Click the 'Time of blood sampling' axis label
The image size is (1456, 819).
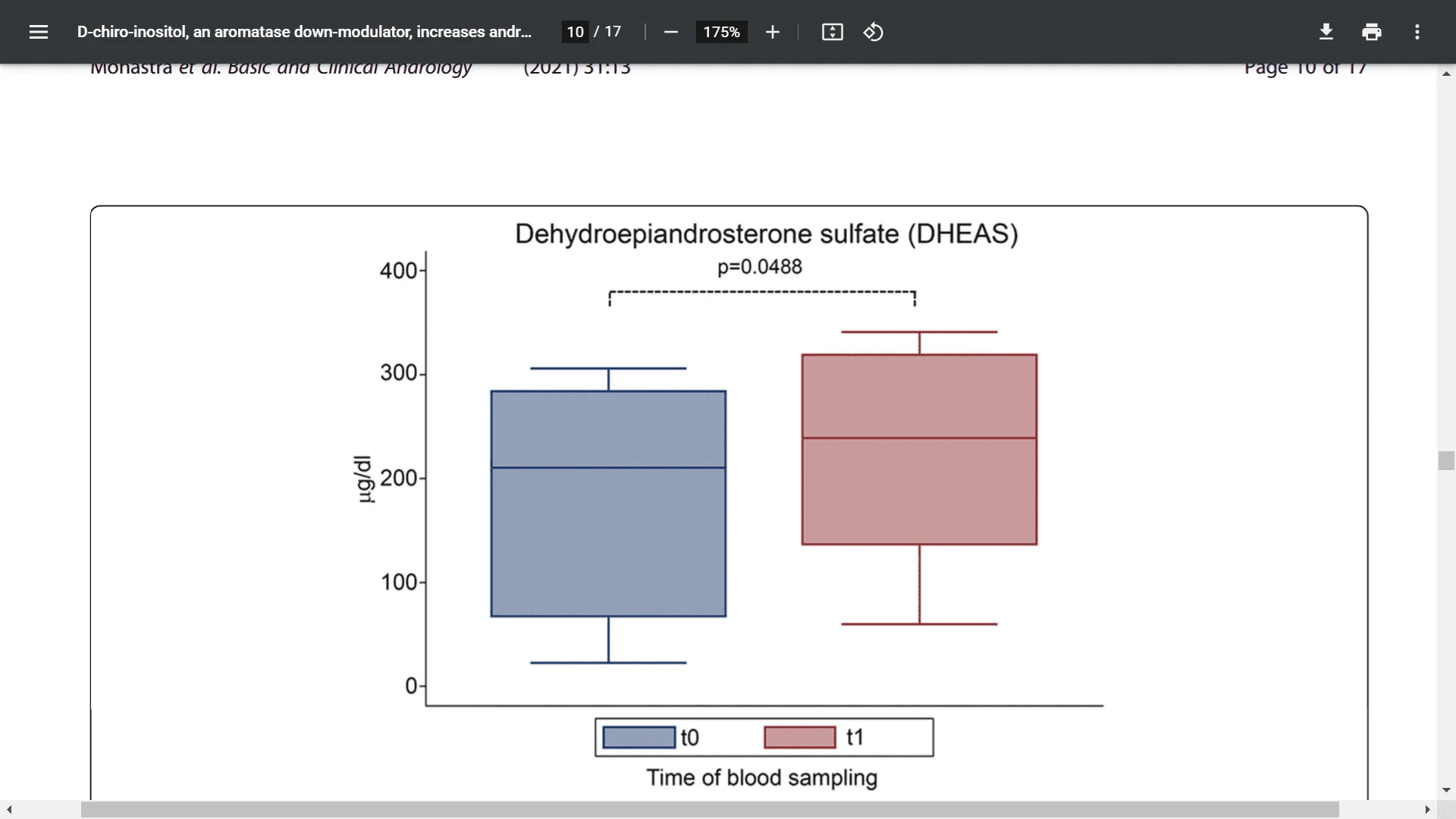(762, 777)
